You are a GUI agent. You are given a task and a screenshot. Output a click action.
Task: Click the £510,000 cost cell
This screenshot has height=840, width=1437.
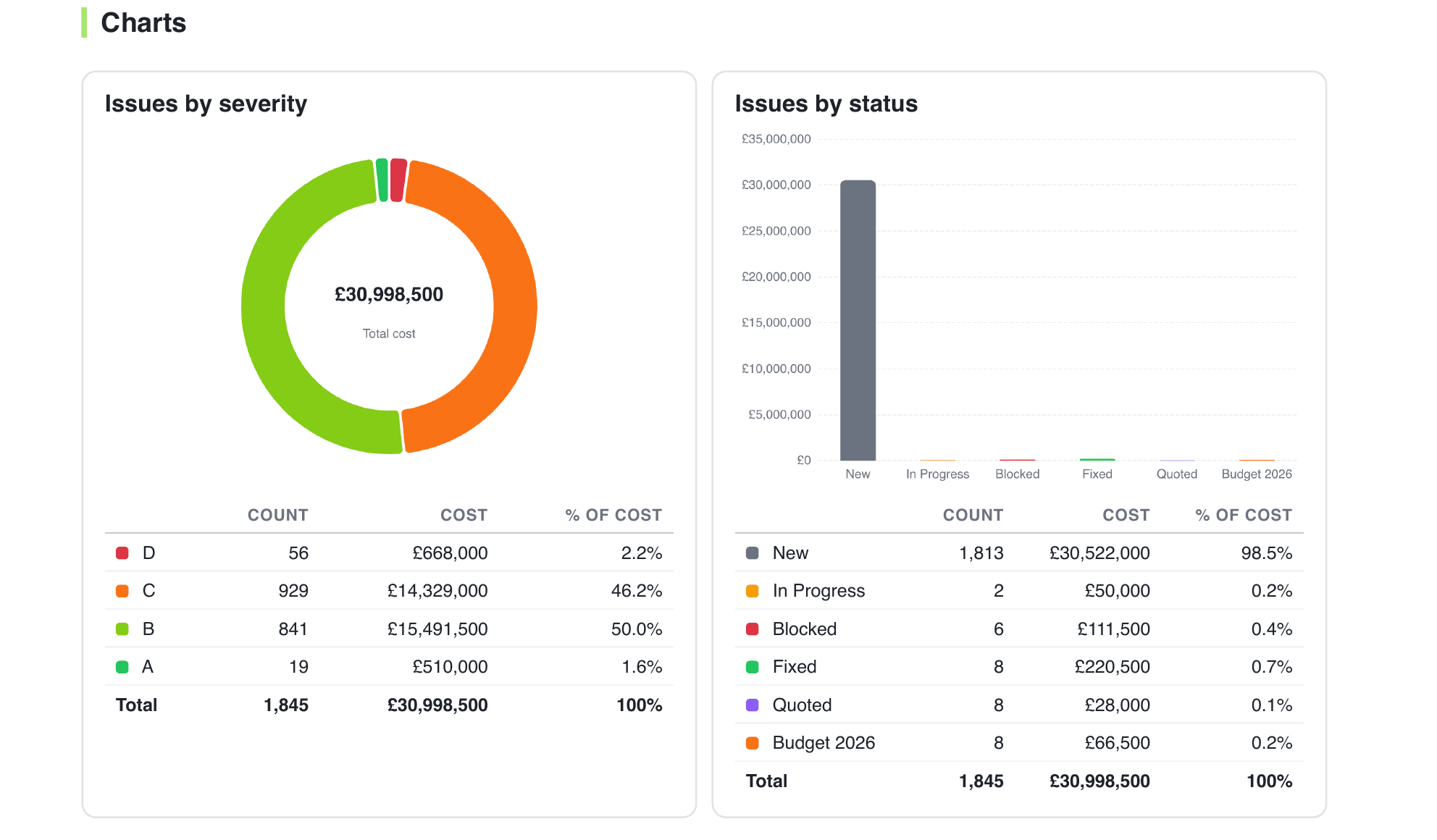click(450, 667)
